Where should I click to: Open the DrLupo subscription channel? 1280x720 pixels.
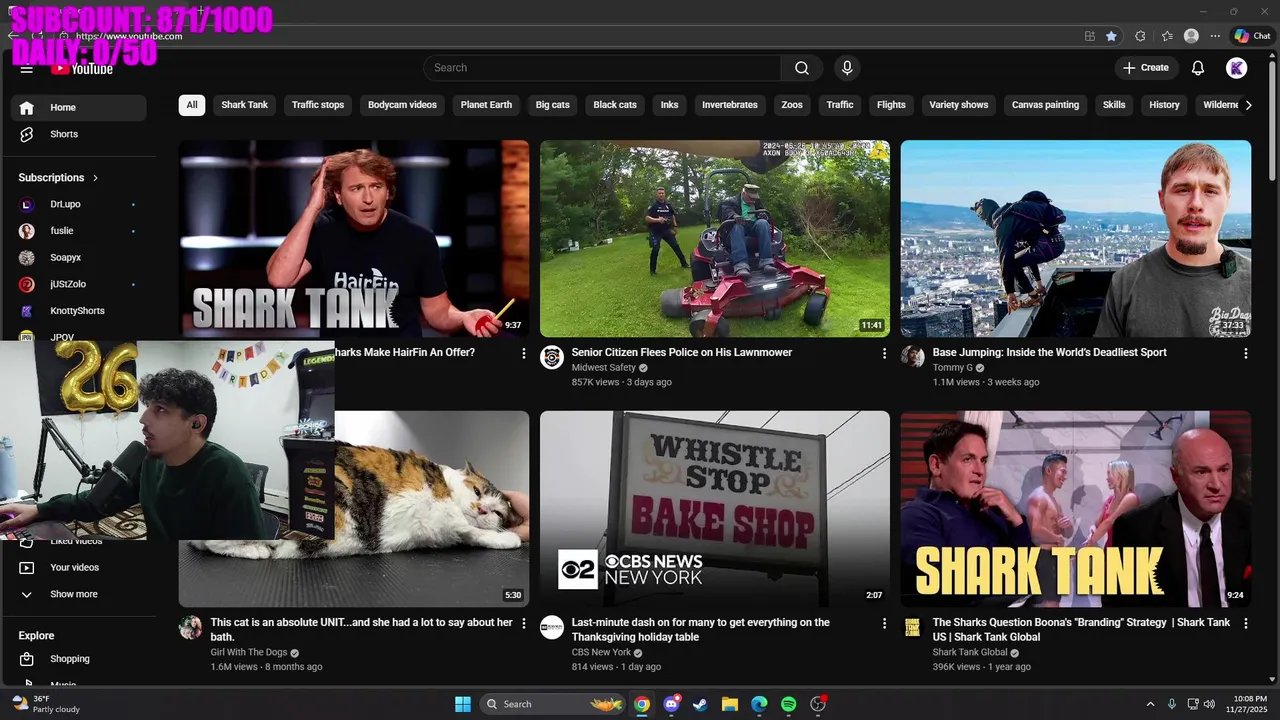[x=79, y=204]
